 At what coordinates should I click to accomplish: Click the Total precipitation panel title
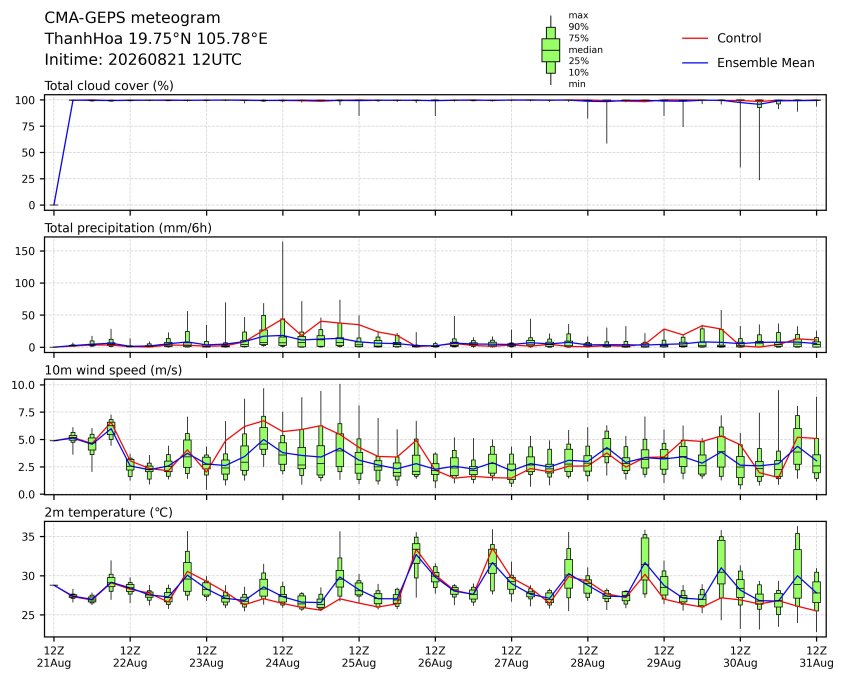click(x=128, y=228)
